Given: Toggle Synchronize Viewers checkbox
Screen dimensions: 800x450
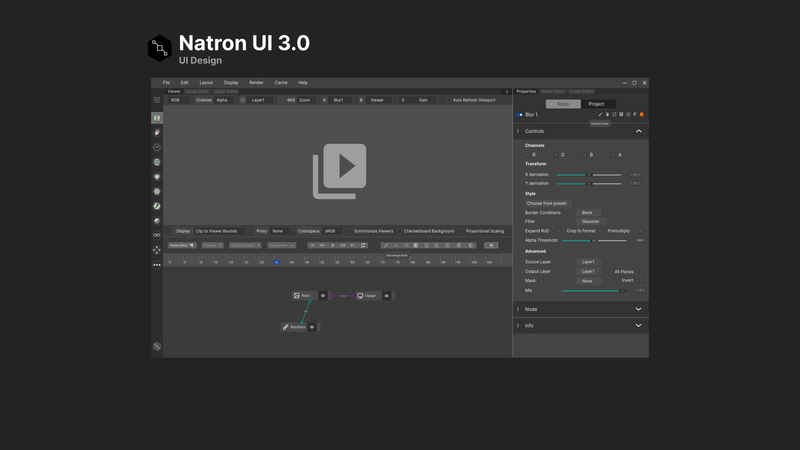Looking at the screenshot, I should coord(349,231).
